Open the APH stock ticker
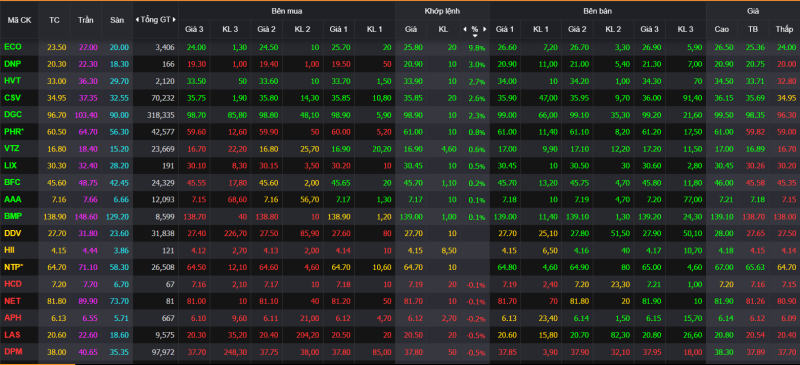Screen dimensions: 800x365 tap(12, 318)
